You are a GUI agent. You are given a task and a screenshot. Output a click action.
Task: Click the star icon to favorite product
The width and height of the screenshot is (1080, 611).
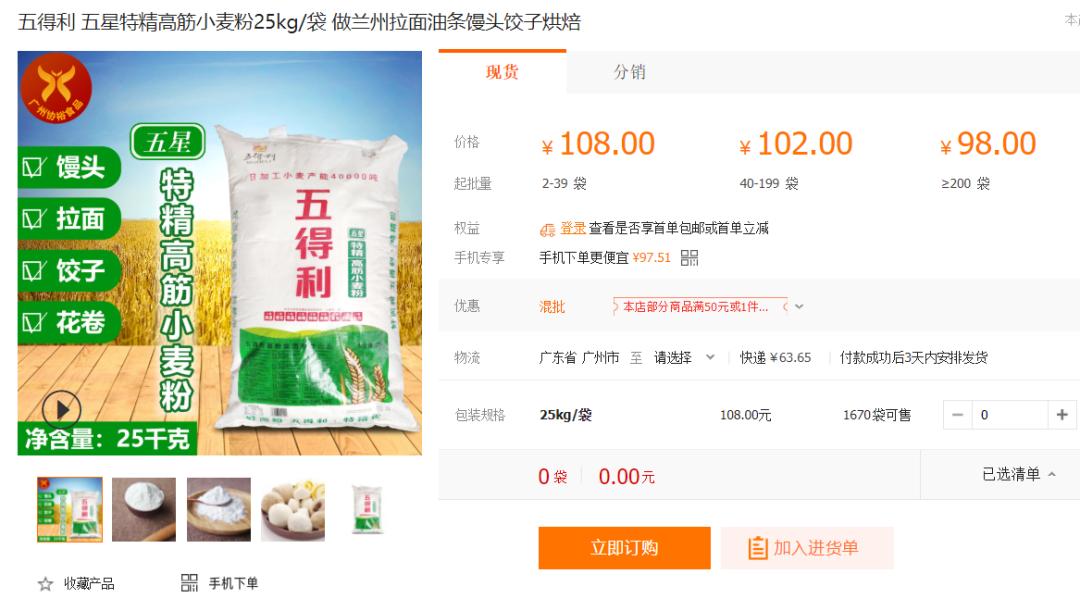tap(45, 584)
